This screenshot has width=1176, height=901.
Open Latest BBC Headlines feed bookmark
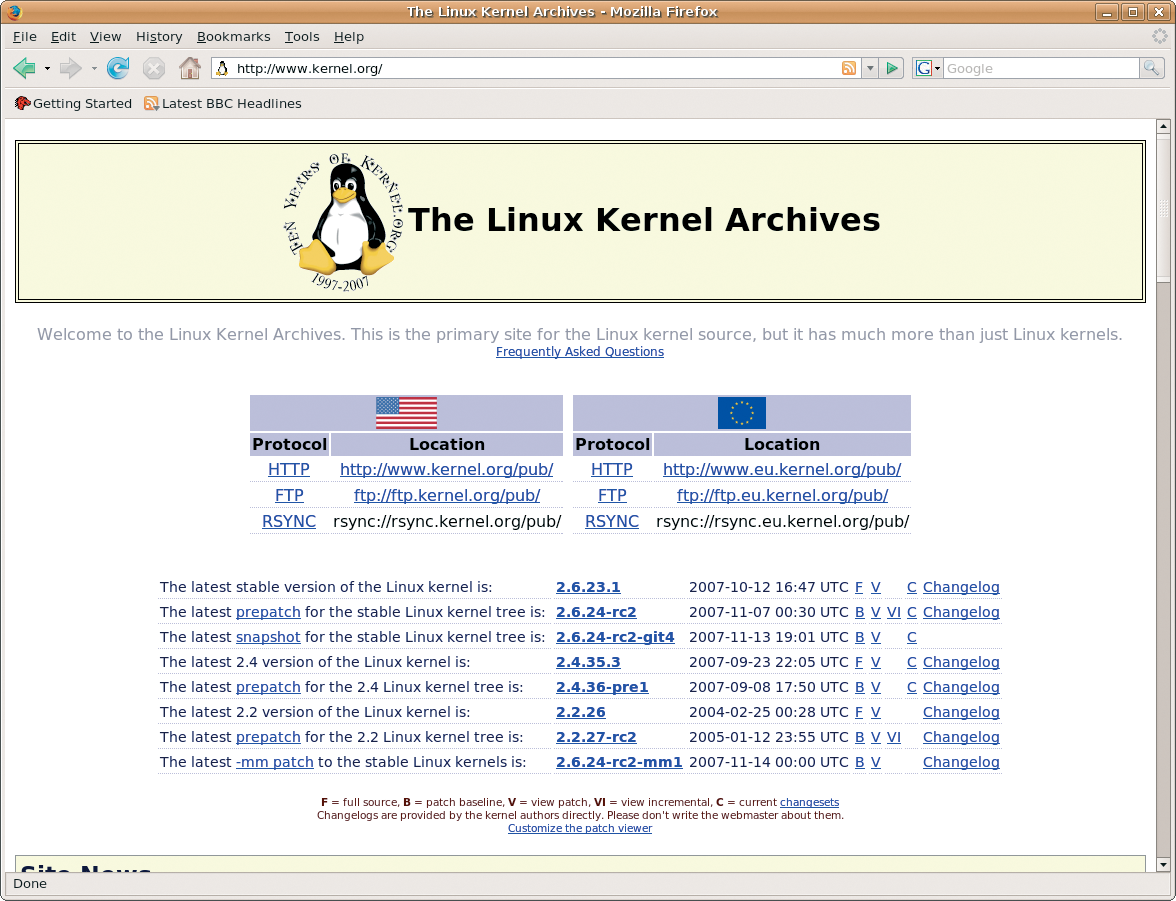(223, 104)
